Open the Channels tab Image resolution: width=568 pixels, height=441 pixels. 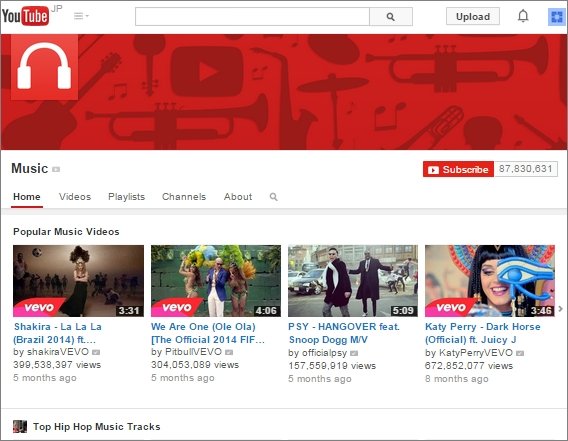pyautogui.click(x=184, y=197)
